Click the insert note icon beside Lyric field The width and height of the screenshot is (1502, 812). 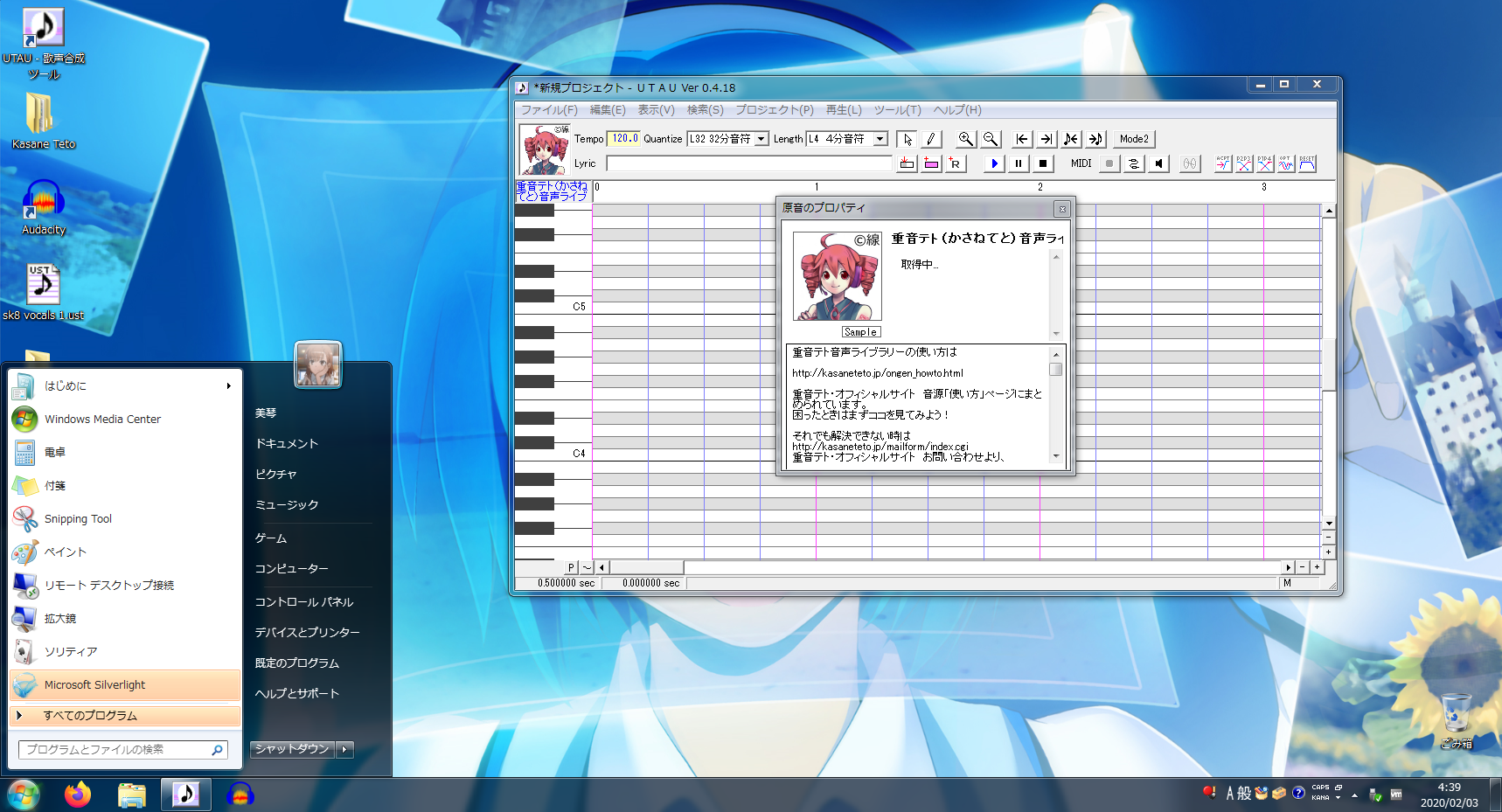pyautogui.click(x=907, y=163)
